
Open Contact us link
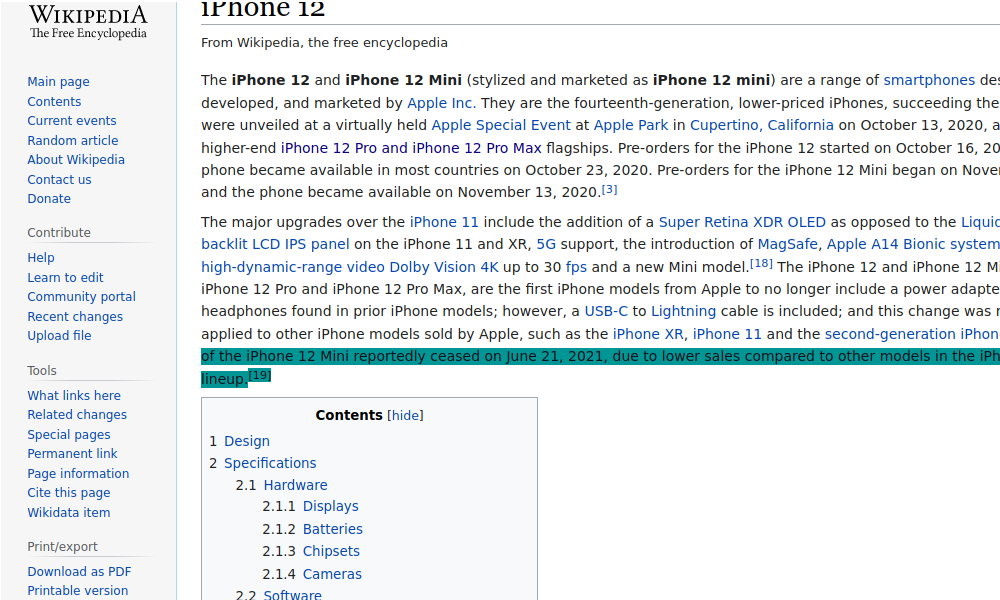[59, 179]
